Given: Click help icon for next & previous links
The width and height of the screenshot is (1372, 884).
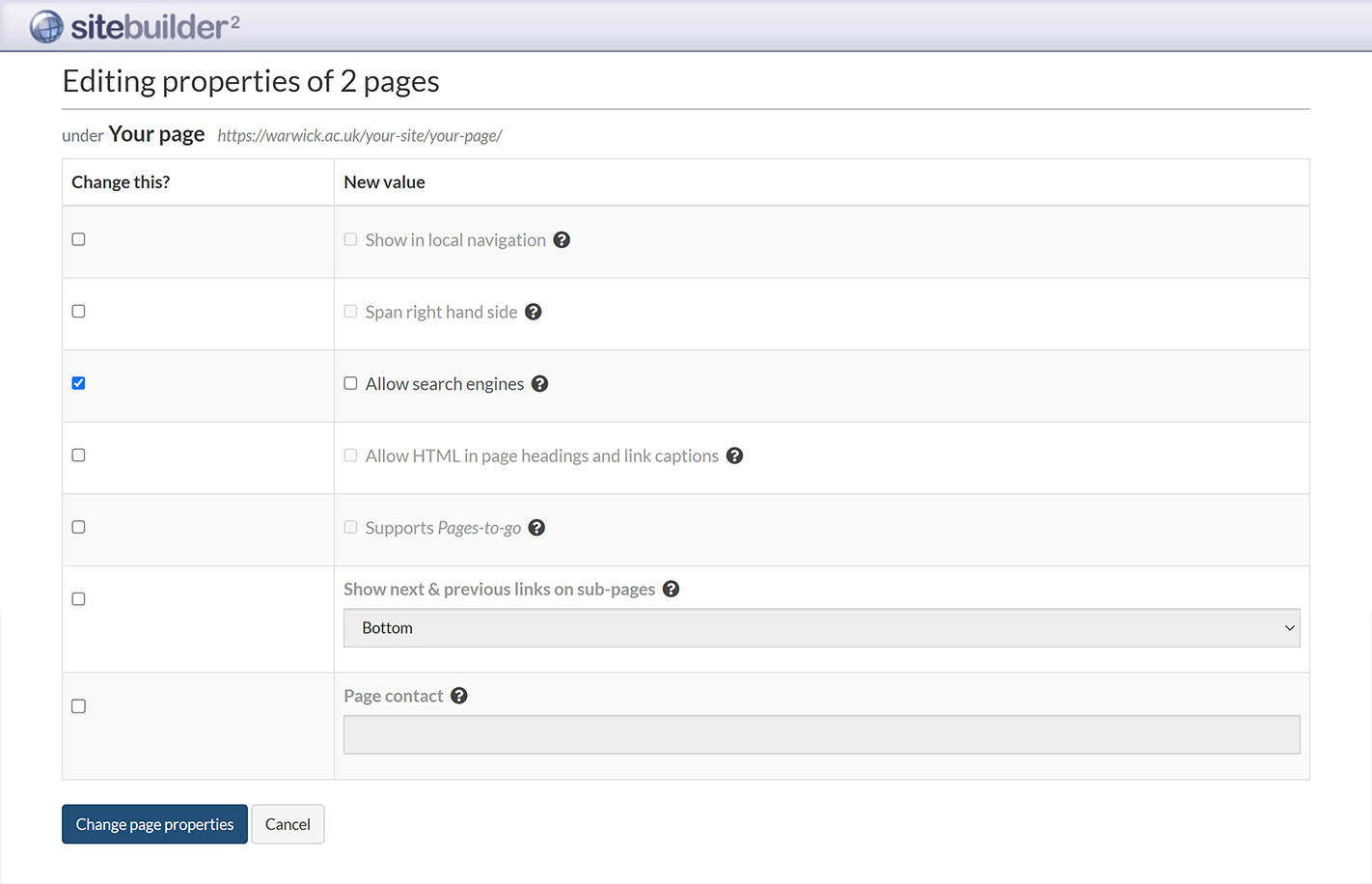Looking at the screenshot, I should pos(672,590).
